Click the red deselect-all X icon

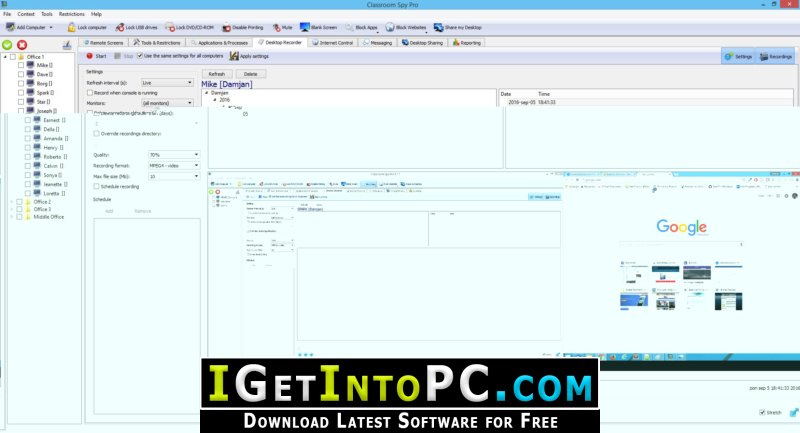[22, 45]
